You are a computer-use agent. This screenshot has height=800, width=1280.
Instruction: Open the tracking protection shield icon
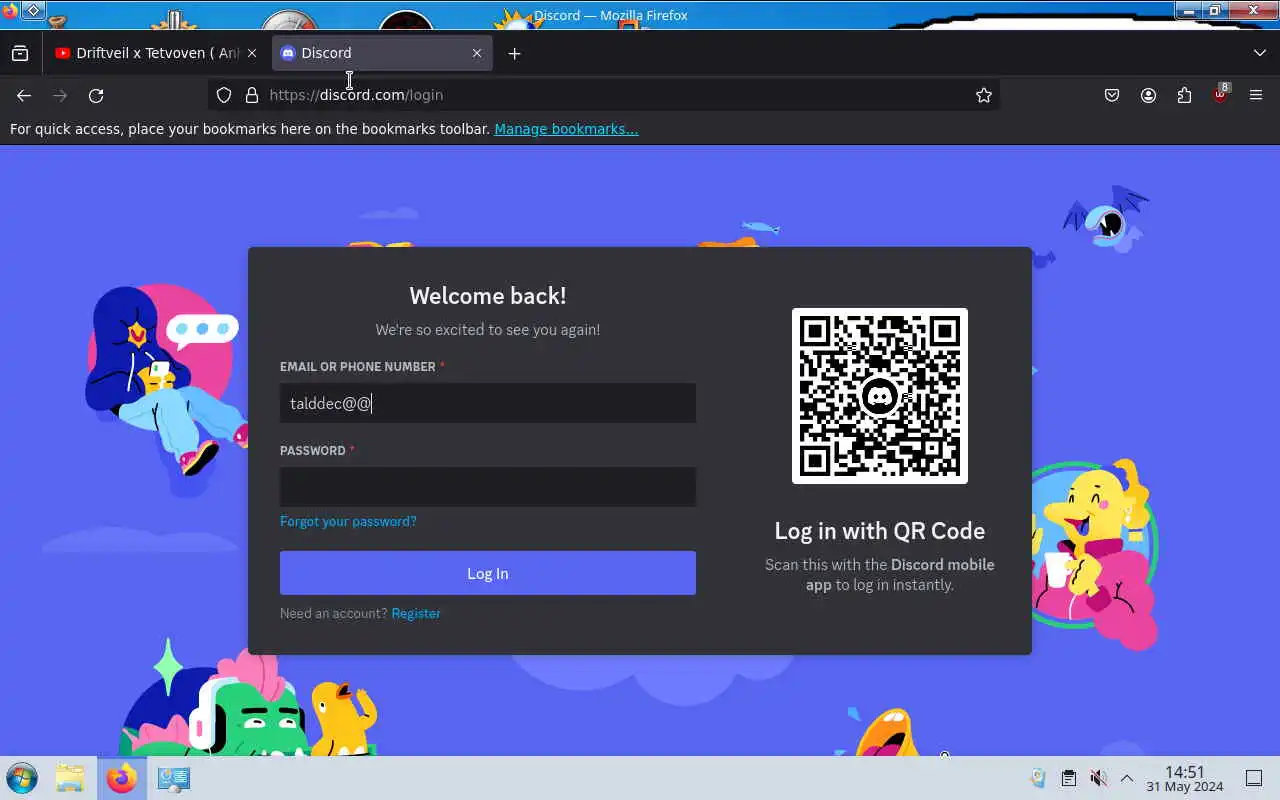pyautogui.click(x=224, y=95)
